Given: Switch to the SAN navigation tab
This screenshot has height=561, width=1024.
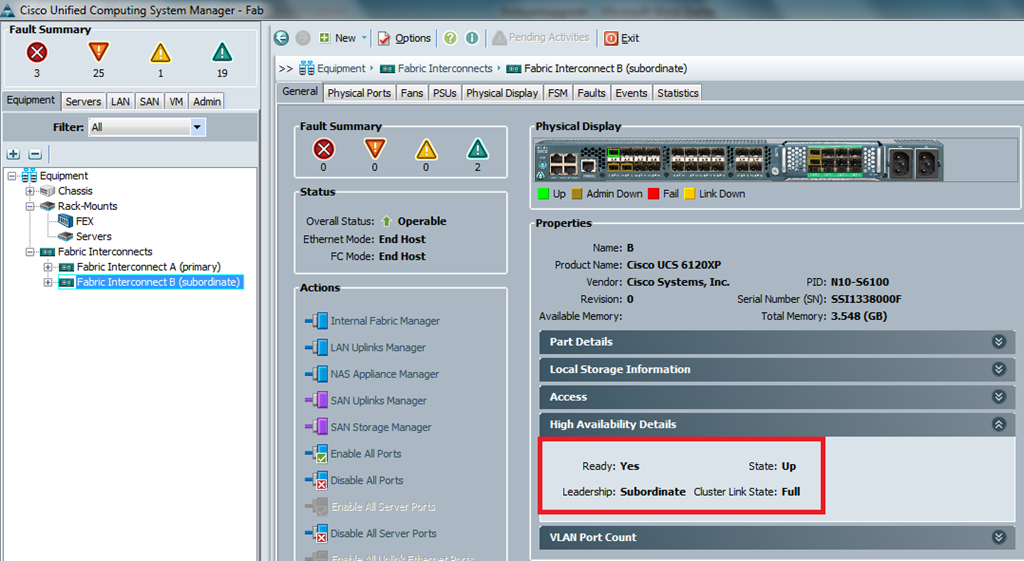Looking at the screenshot, I should 150,101.
